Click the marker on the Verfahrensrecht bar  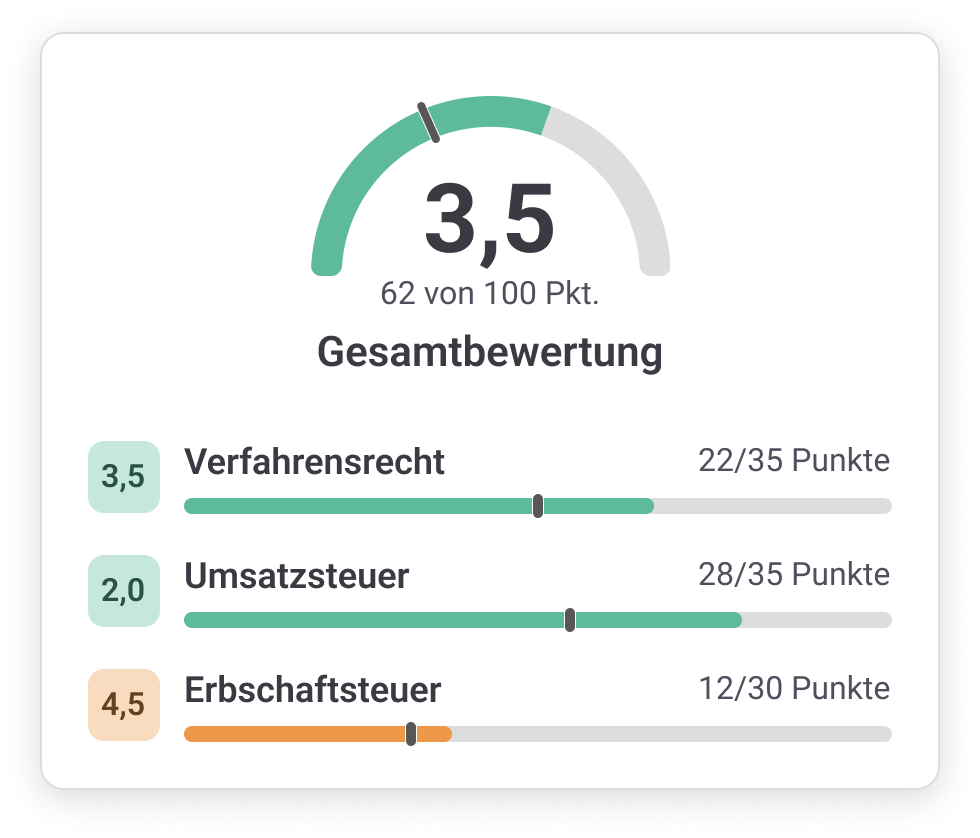tap(538, 506)
